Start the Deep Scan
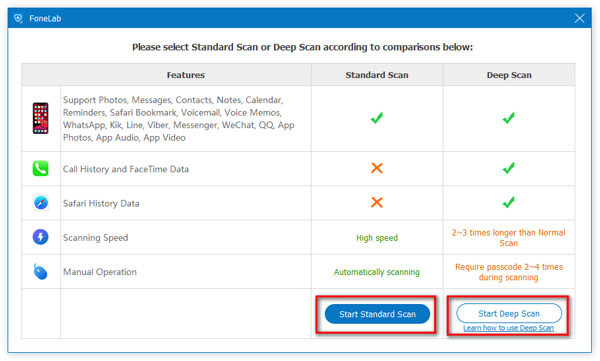Viewport: 600px width, 361px height. 509,314
